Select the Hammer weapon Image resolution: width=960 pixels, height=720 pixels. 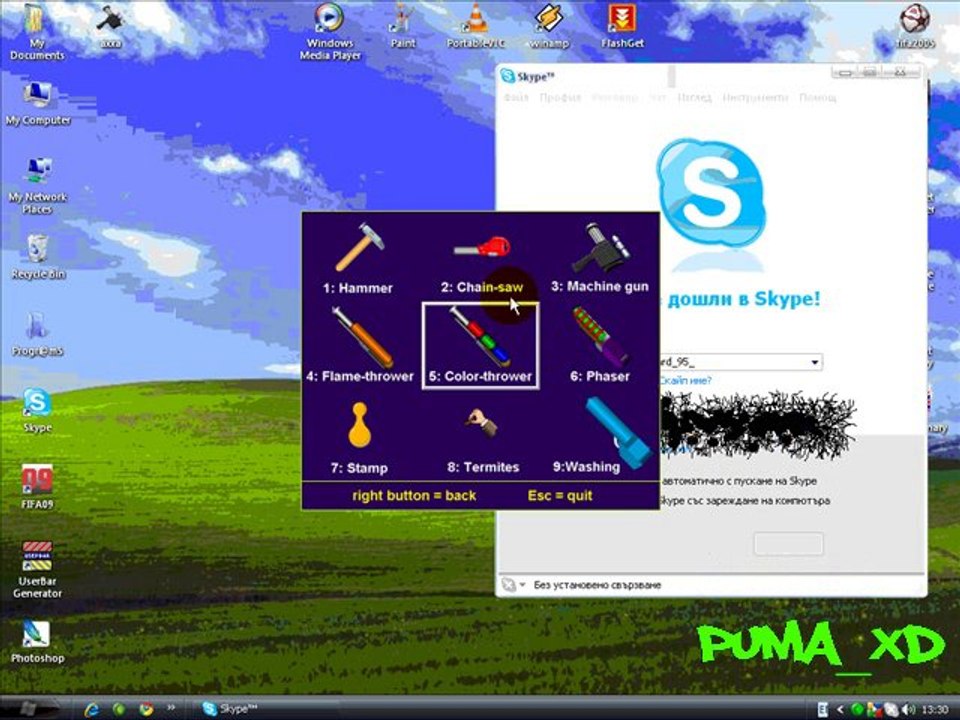[359, 258]
